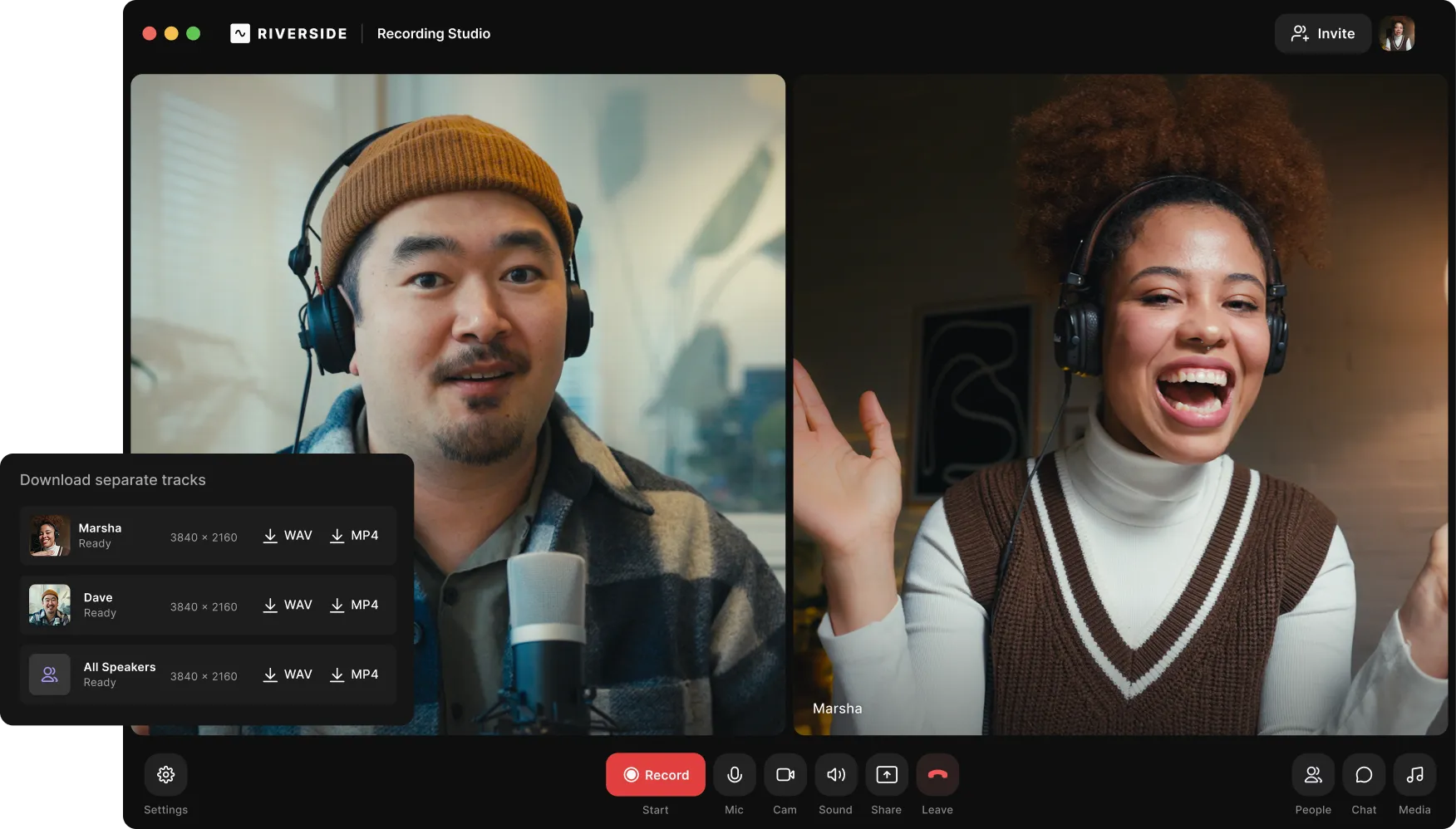Start recording with the Record button

(656, 774)
